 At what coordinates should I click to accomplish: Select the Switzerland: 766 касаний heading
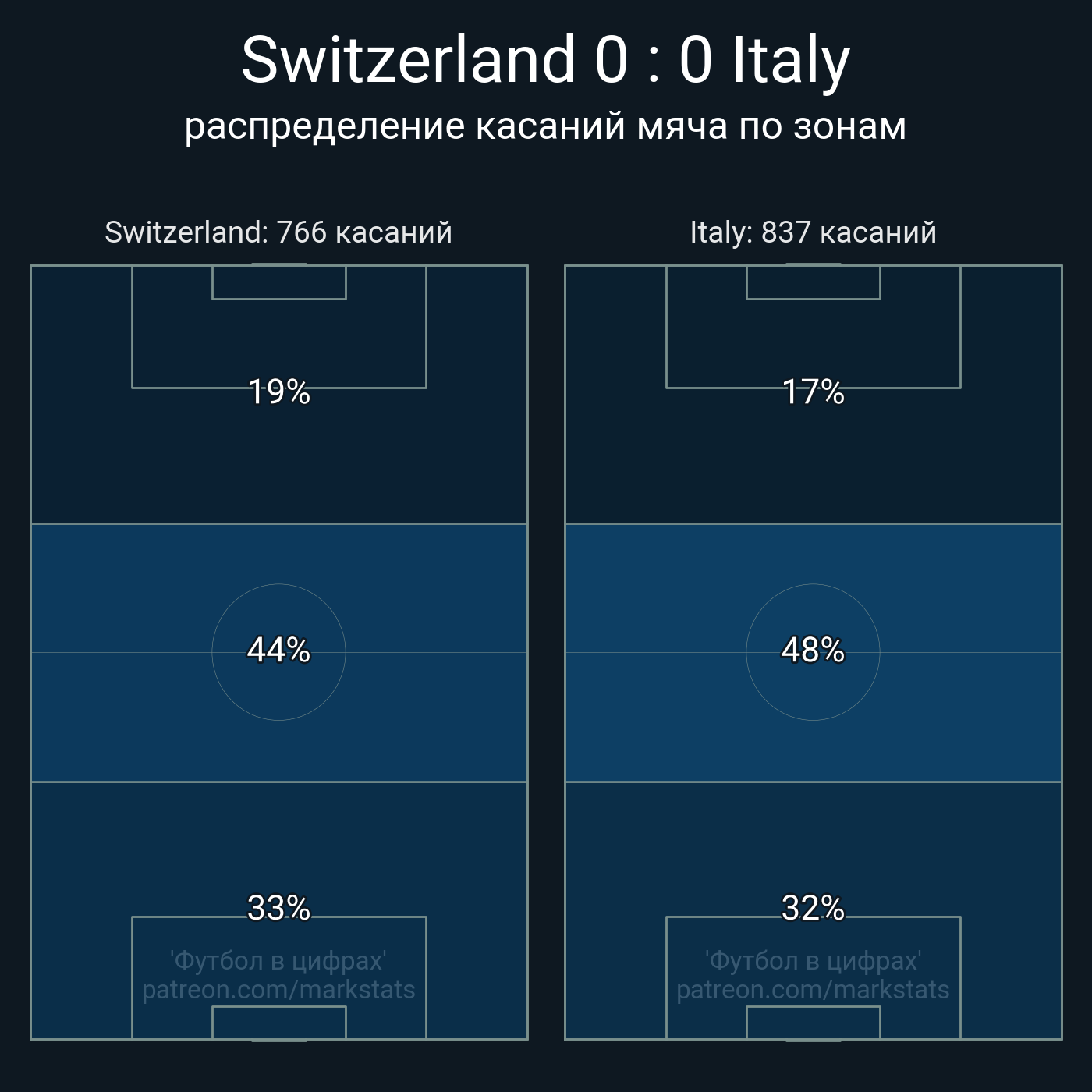pos(278,232)
